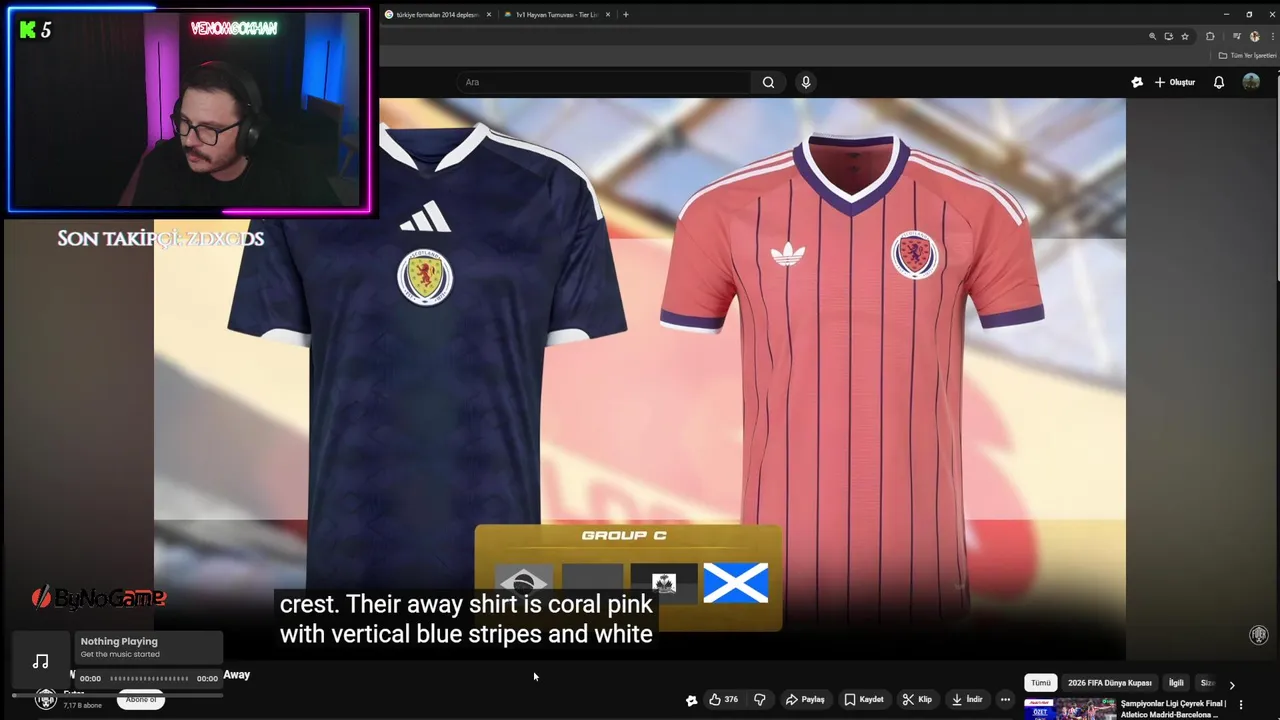Screen dimensions: 1280x720
Task: Bookmark this page with star icon
Action: pos(1185,36)
